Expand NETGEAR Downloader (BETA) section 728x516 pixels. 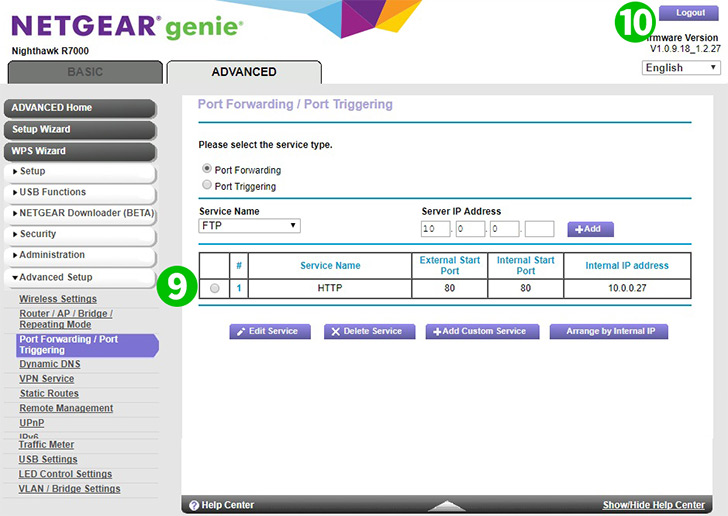click(79, 213)
